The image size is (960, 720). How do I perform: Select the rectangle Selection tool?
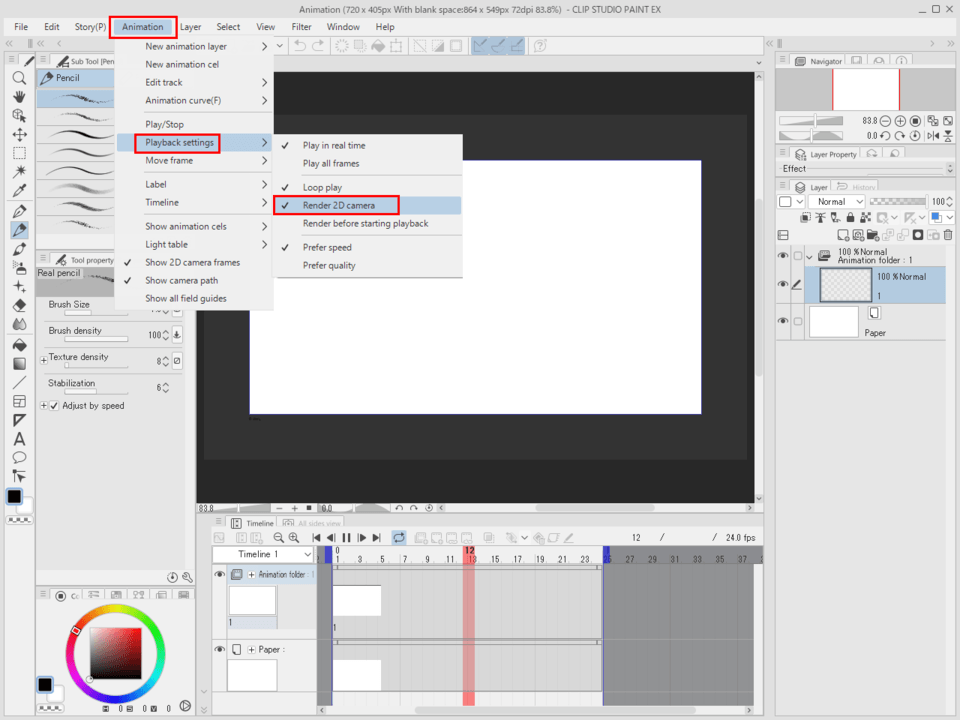[19, 153]
